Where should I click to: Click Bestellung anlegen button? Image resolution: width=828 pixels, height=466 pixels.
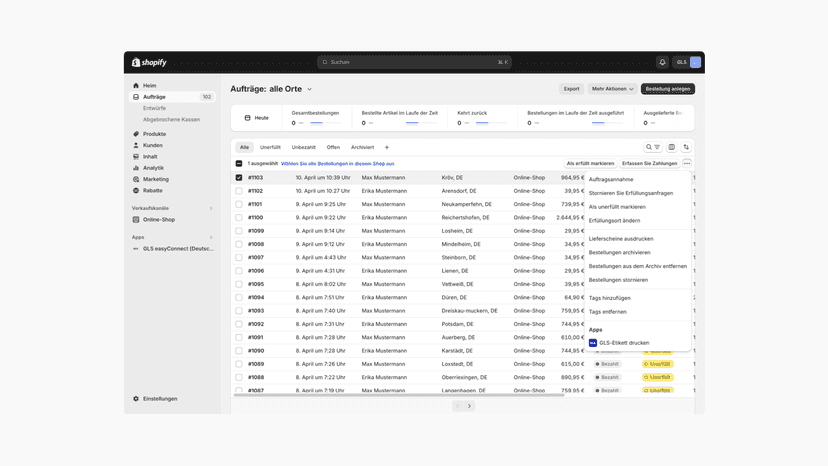667,89
